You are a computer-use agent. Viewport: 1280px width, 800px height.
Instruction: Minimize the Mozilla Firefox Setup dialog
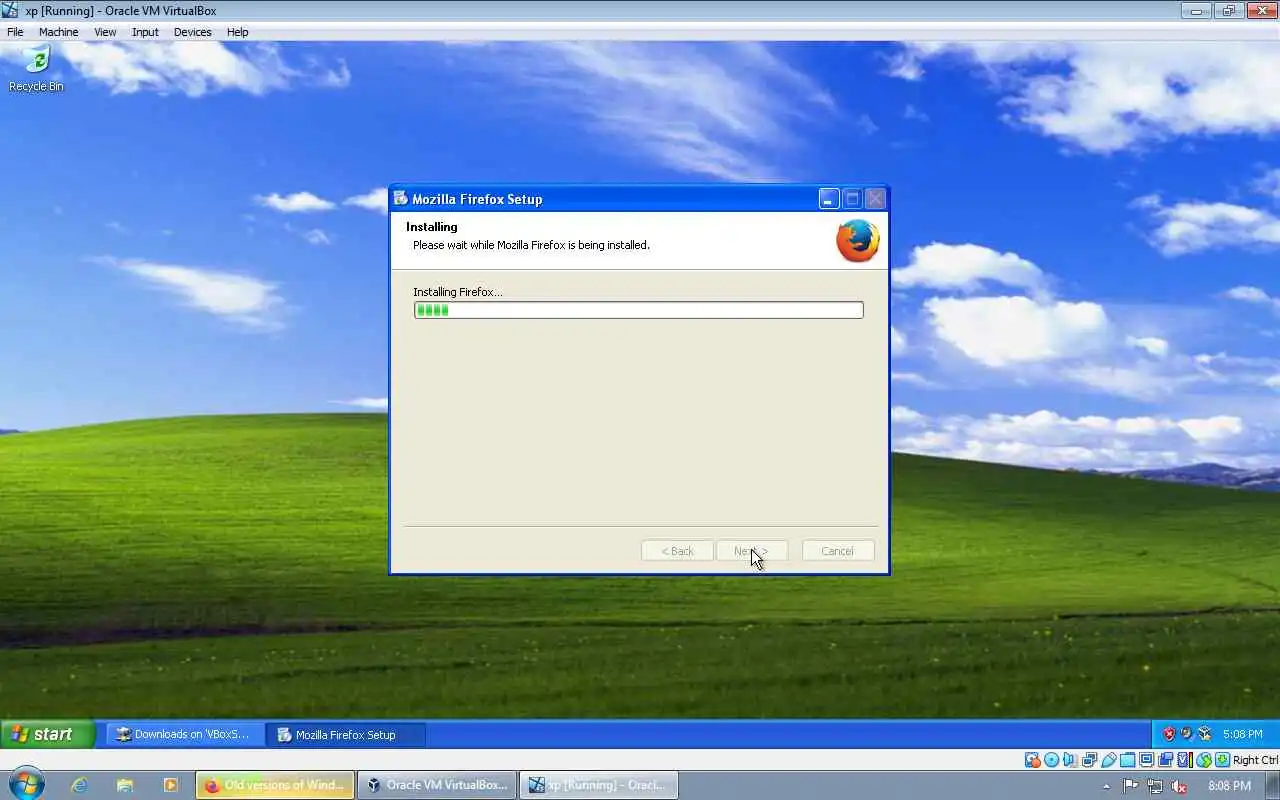click(x=829, y=198)
